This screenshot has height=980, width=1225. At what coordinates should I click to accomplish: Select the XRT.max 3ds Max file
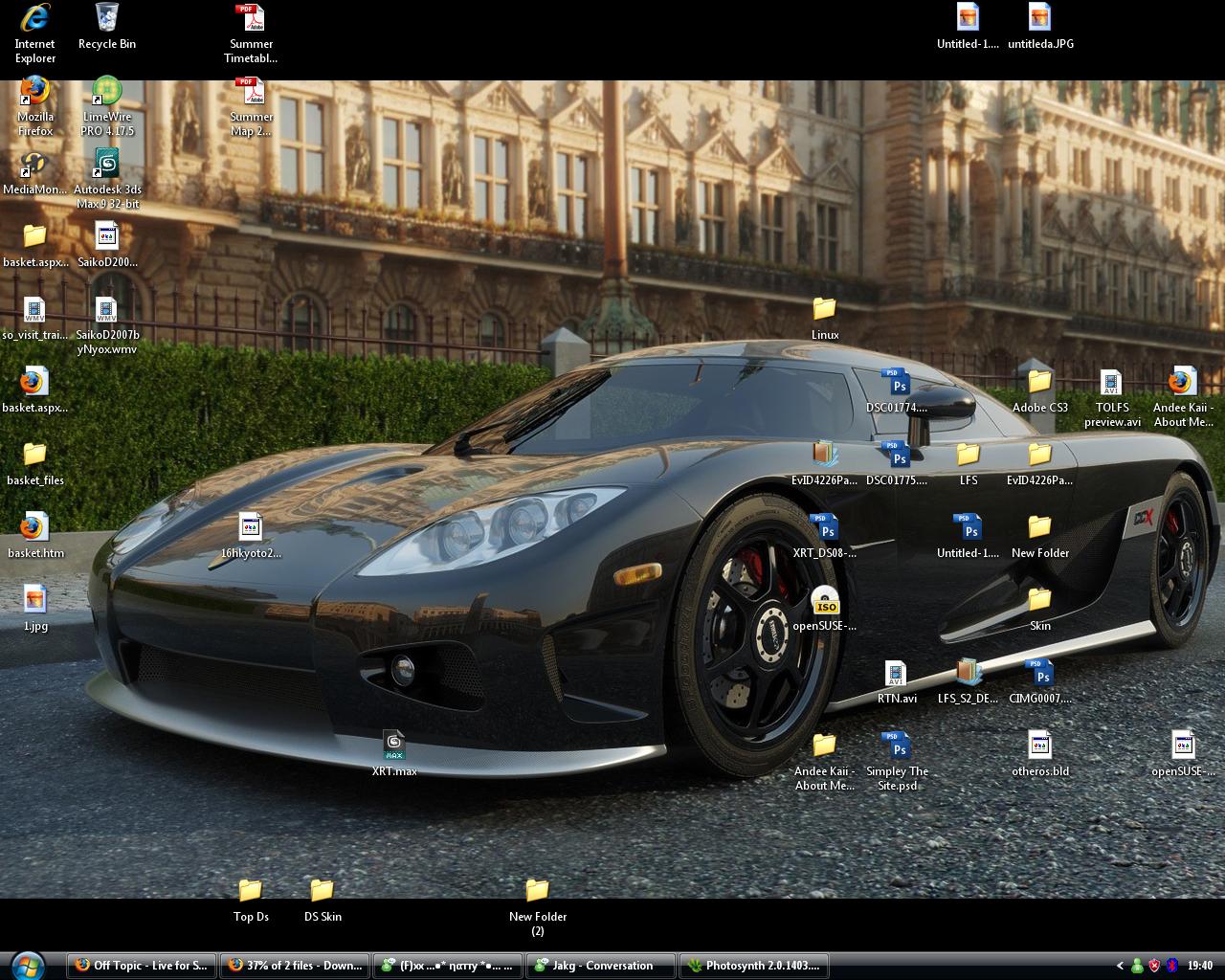[394, 745]
